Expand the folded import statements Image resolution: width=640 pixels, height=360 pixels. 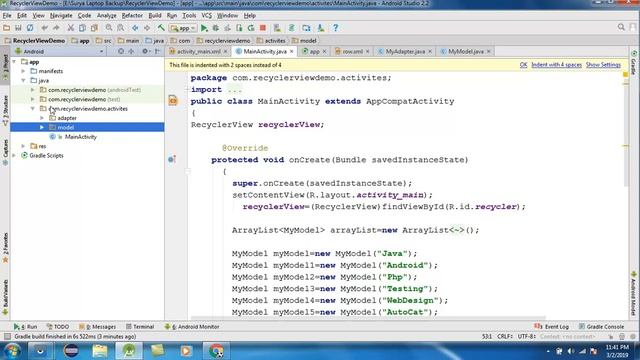coord(187,89)
